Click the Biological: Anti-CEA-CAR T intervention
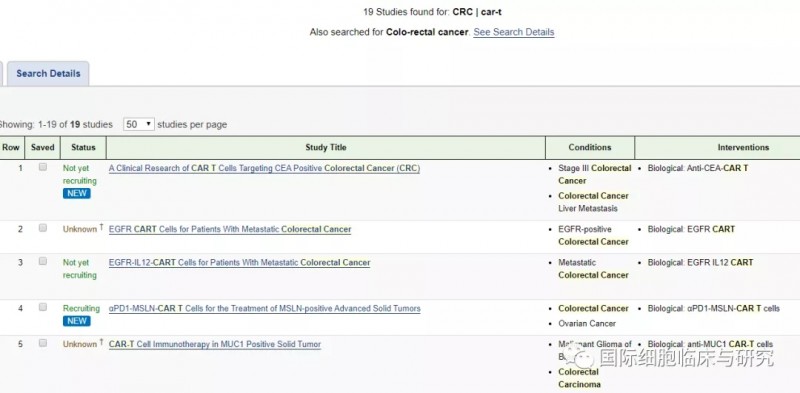Image resolution: width=800 pixels, height=393 pixels. (x=698, y=168)
